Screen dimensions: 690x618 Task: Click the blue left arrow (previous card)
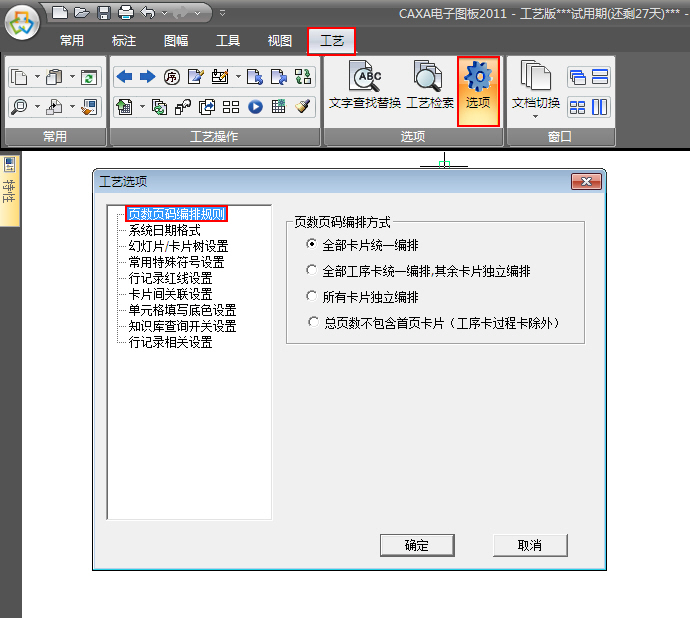pos(125,77)
